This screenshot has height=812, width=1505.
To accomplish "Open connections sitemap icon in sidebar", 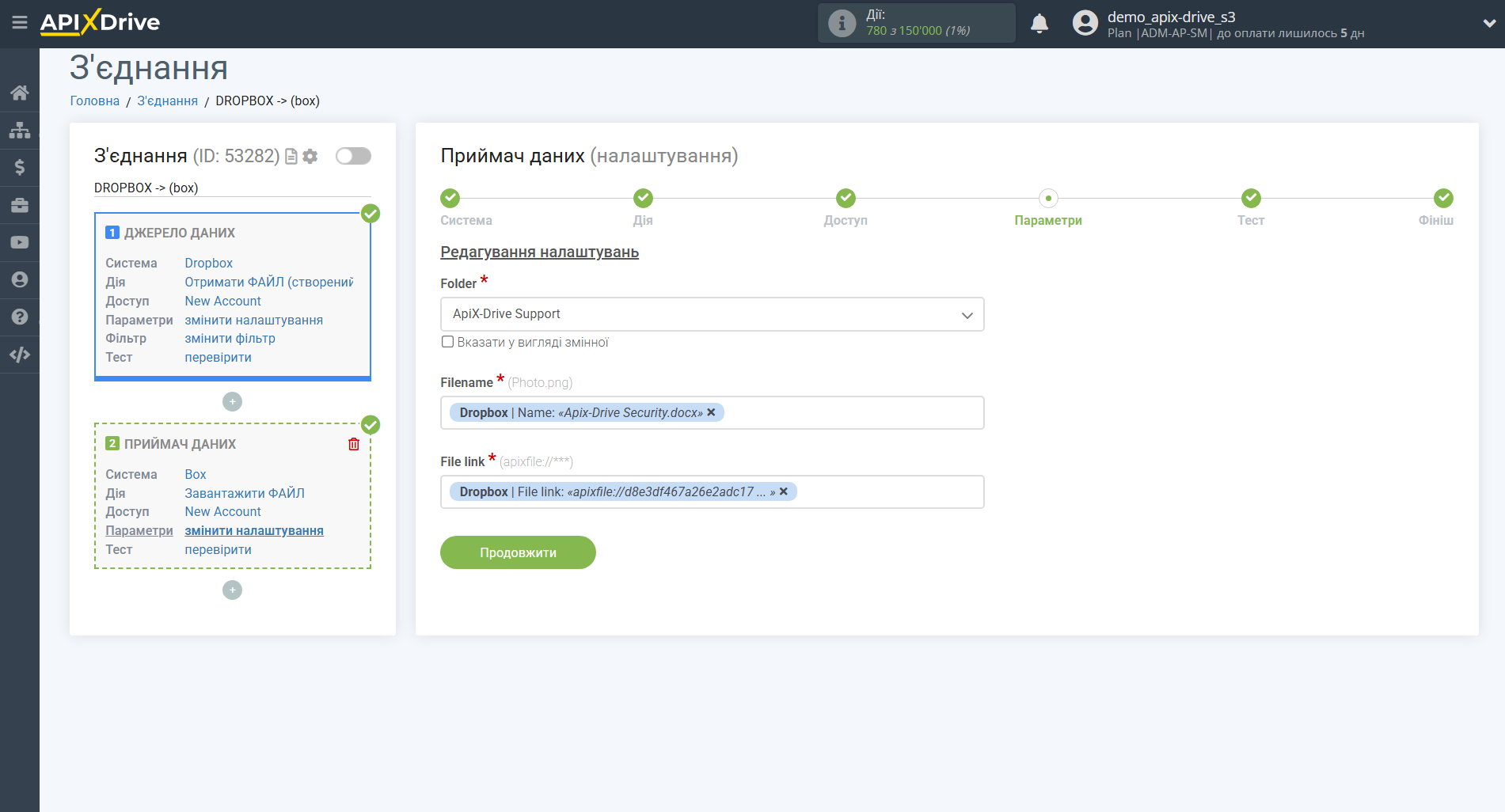I will click(x=20, y=130).
